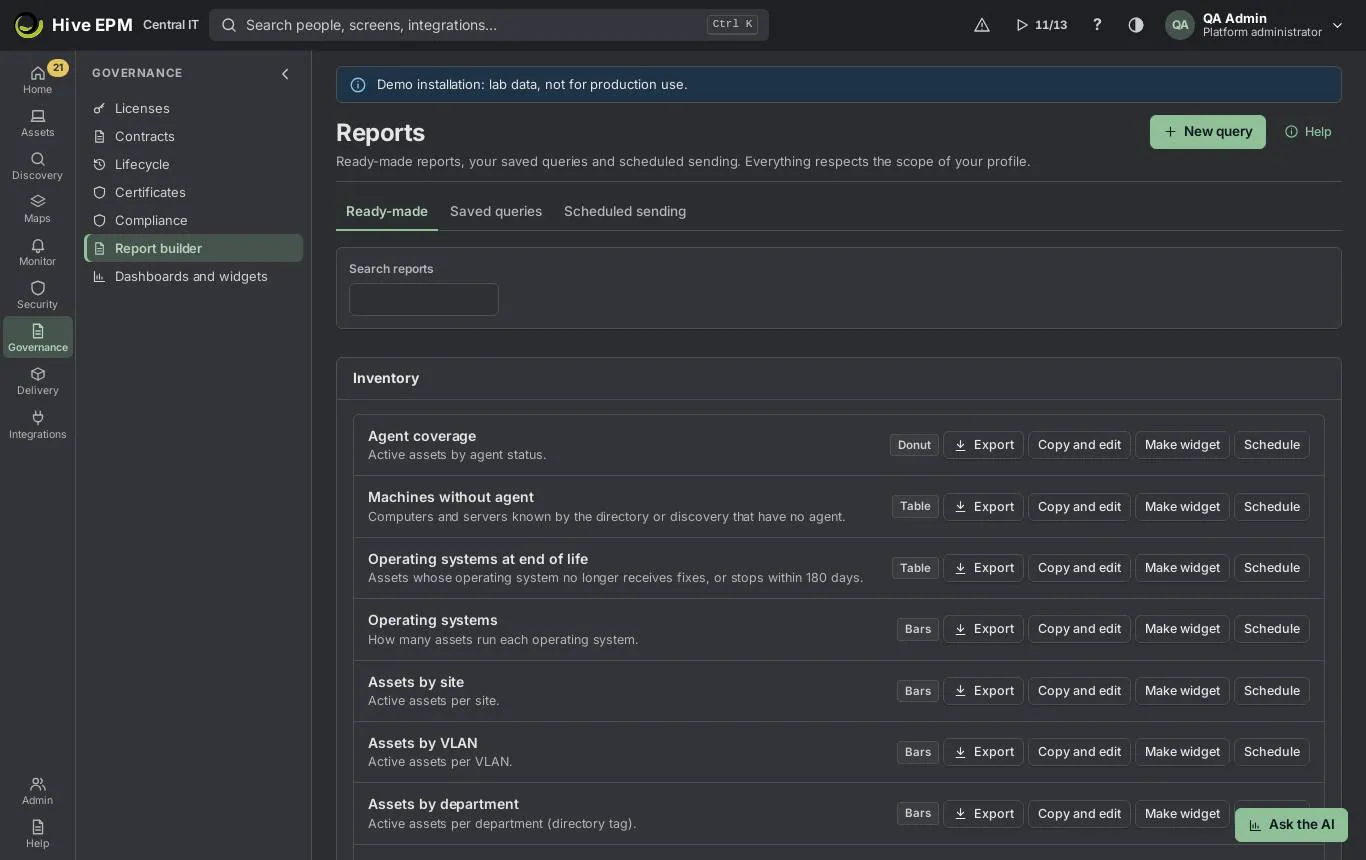
Task: Go to Discovery in the left rail
Action: click(37, 166)
